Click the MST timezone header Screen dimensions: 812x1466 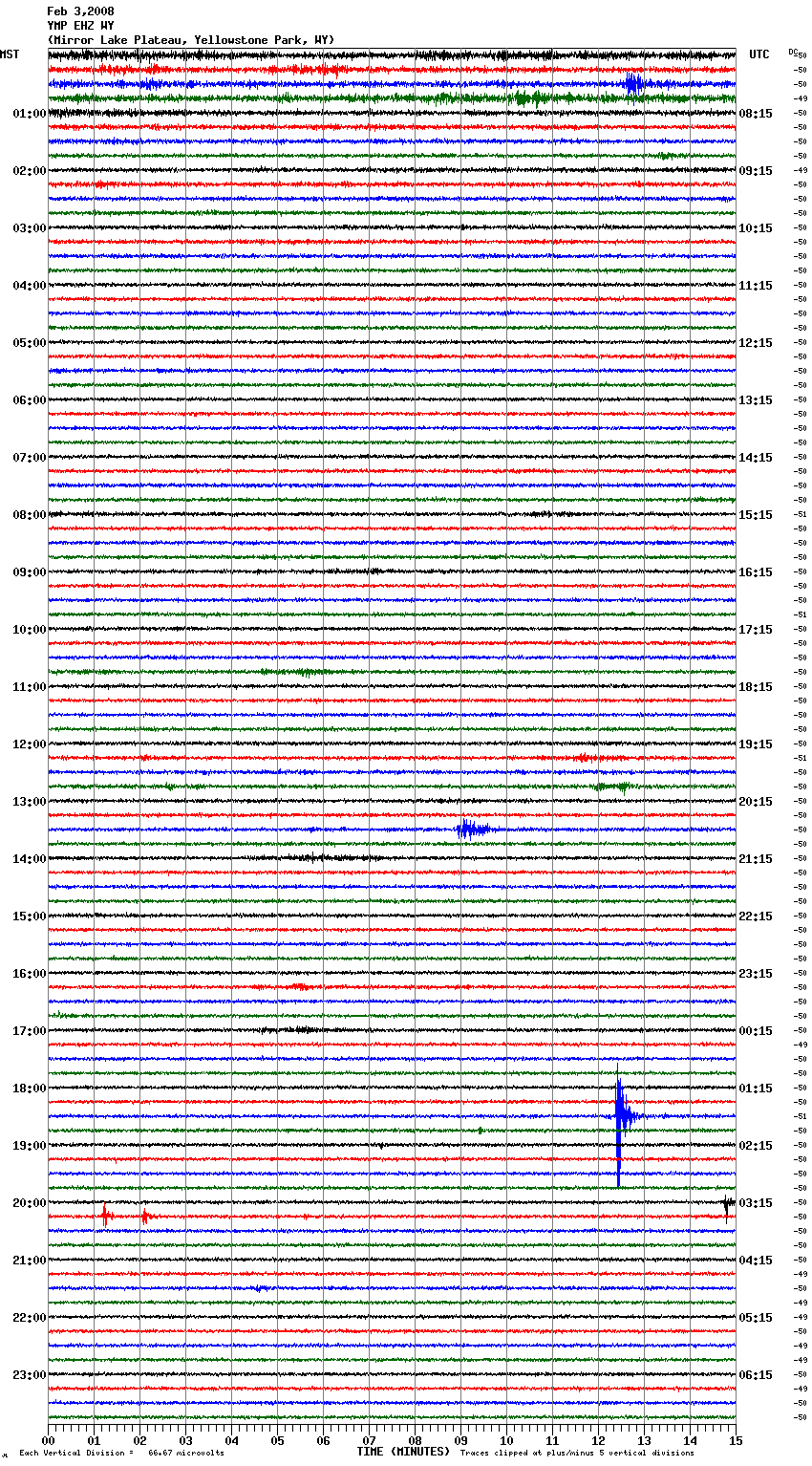[x=10, y=54]
